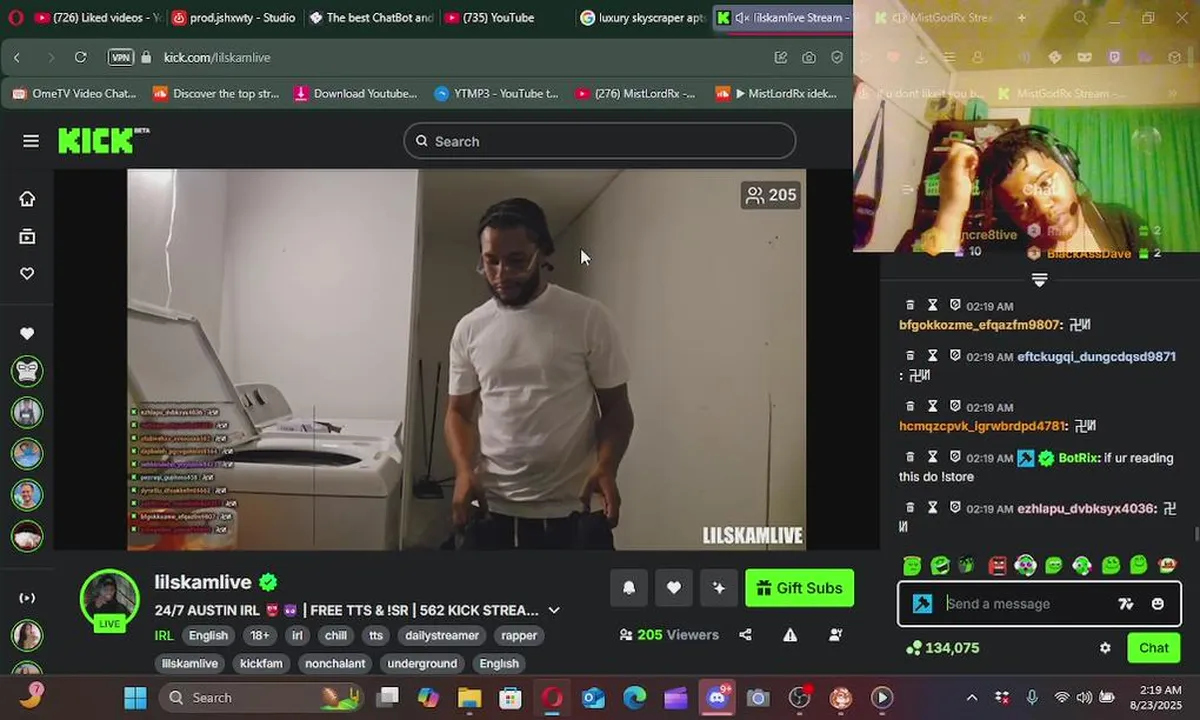
Task: Switch to The best ChatBot tab
Action: point(371,18)
